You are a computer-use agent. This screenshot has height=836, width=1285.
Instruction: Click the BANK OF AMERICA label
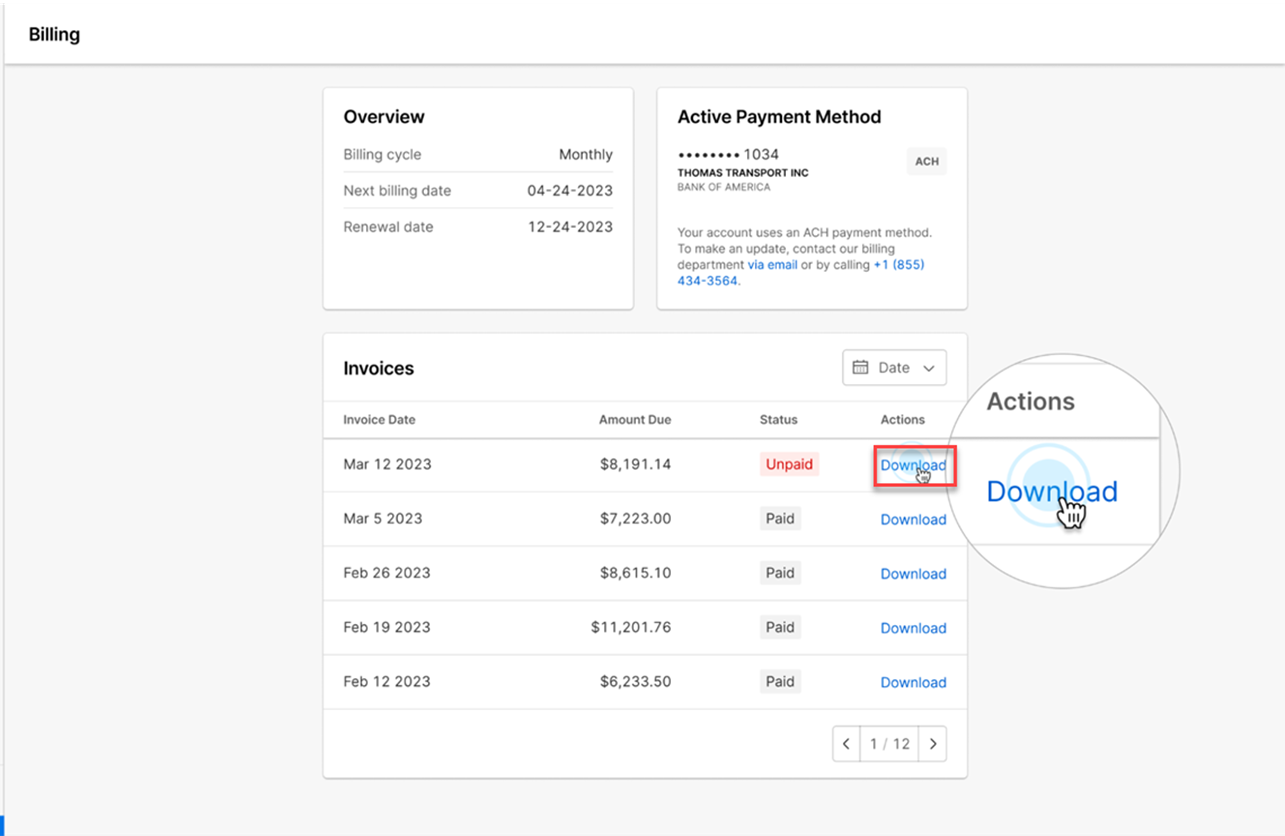pyautogui.click(x=724, y=187)
